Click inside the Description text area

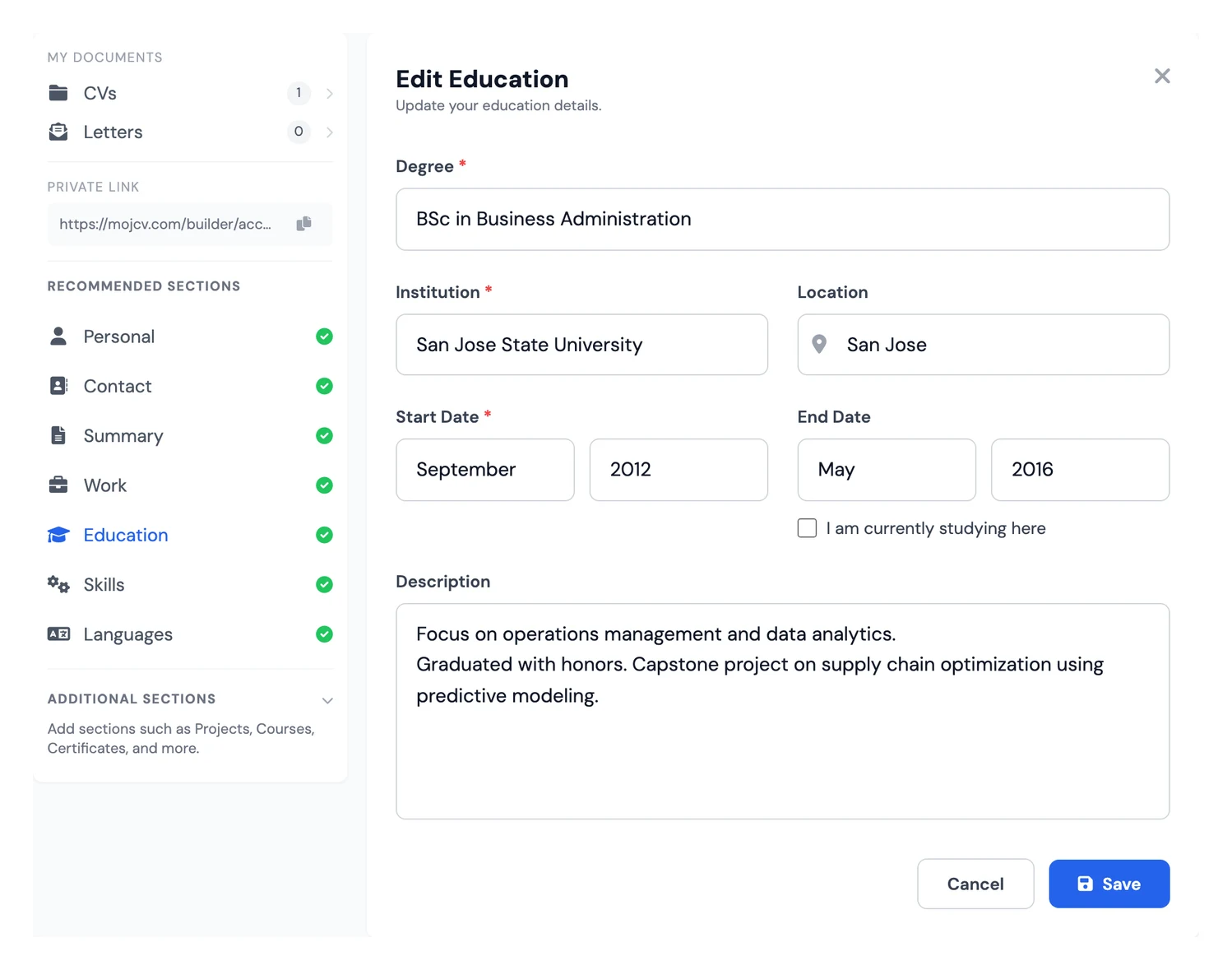coord(783,712)
